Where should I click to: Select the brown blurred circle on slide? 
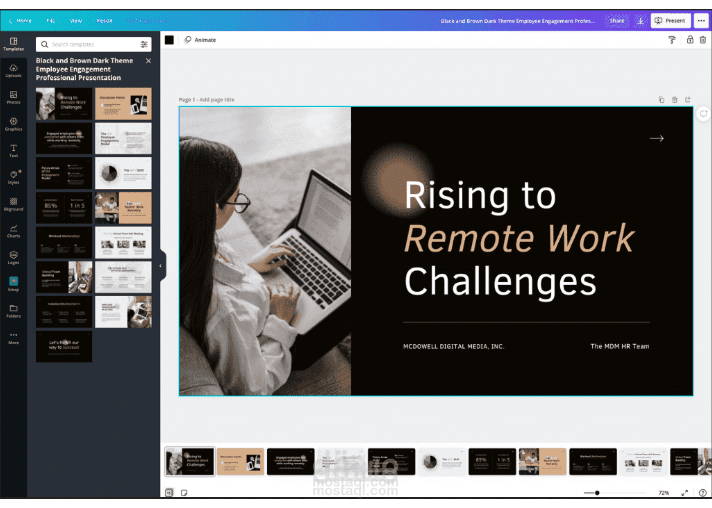[x=398, y=179]
